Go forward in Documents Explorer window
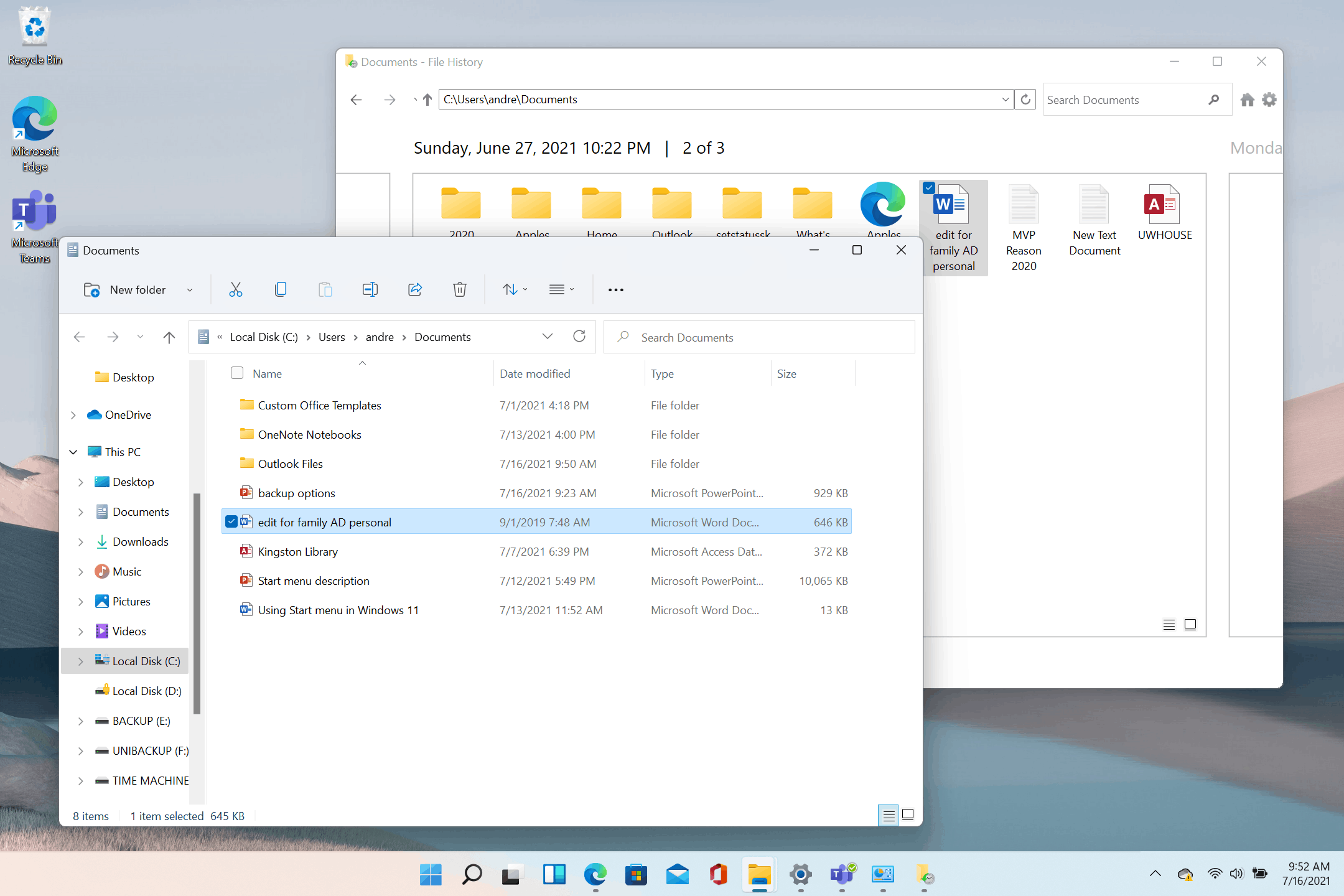Image resolution: width=1344 pixels, height=896 pixels. (x=113, y=337)
